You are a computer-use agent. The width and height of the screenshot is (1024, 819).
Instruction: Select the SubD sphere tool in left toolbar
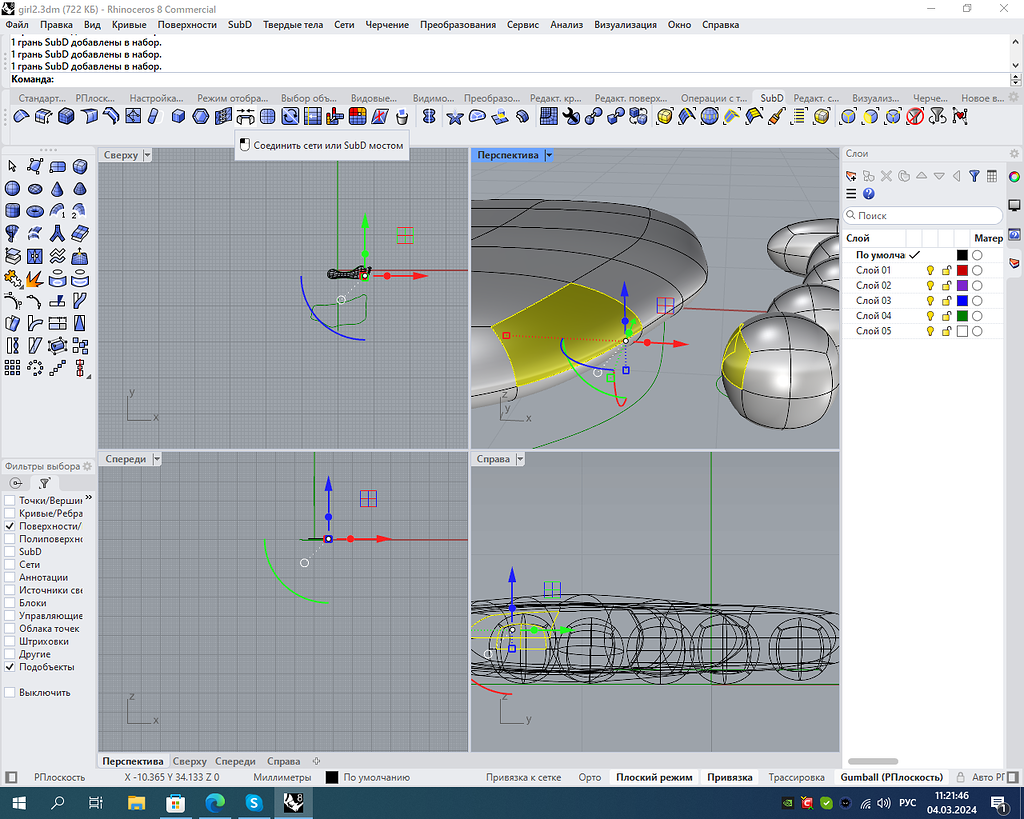[13, 188]
